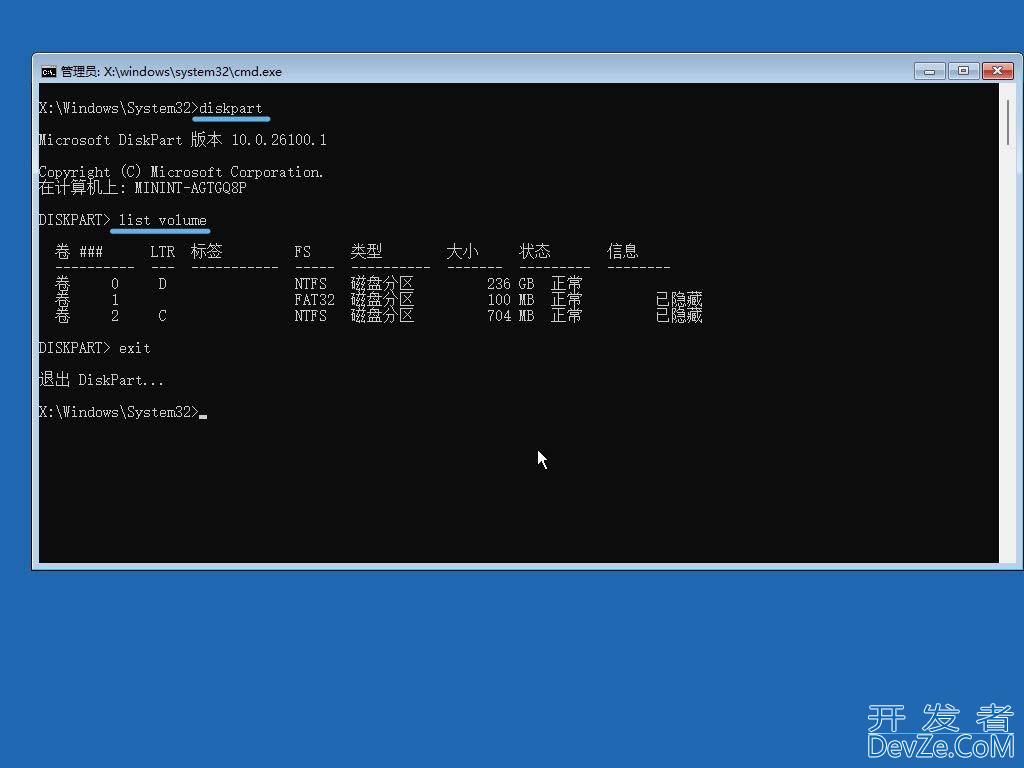Click the Copyright Microsoft Corporation line

[181, 172]
